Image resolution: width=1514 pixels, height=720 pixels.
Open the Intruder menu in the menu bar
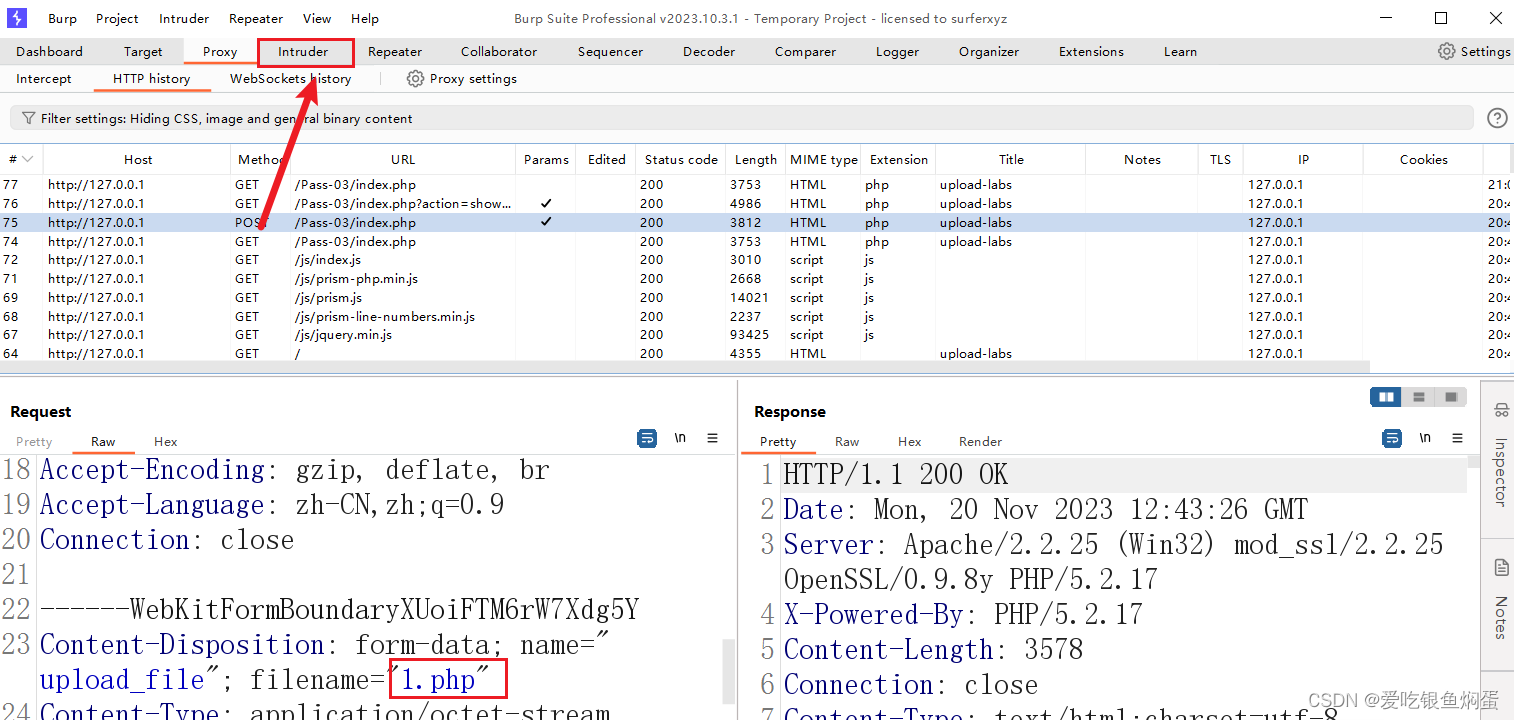[183, 17]
